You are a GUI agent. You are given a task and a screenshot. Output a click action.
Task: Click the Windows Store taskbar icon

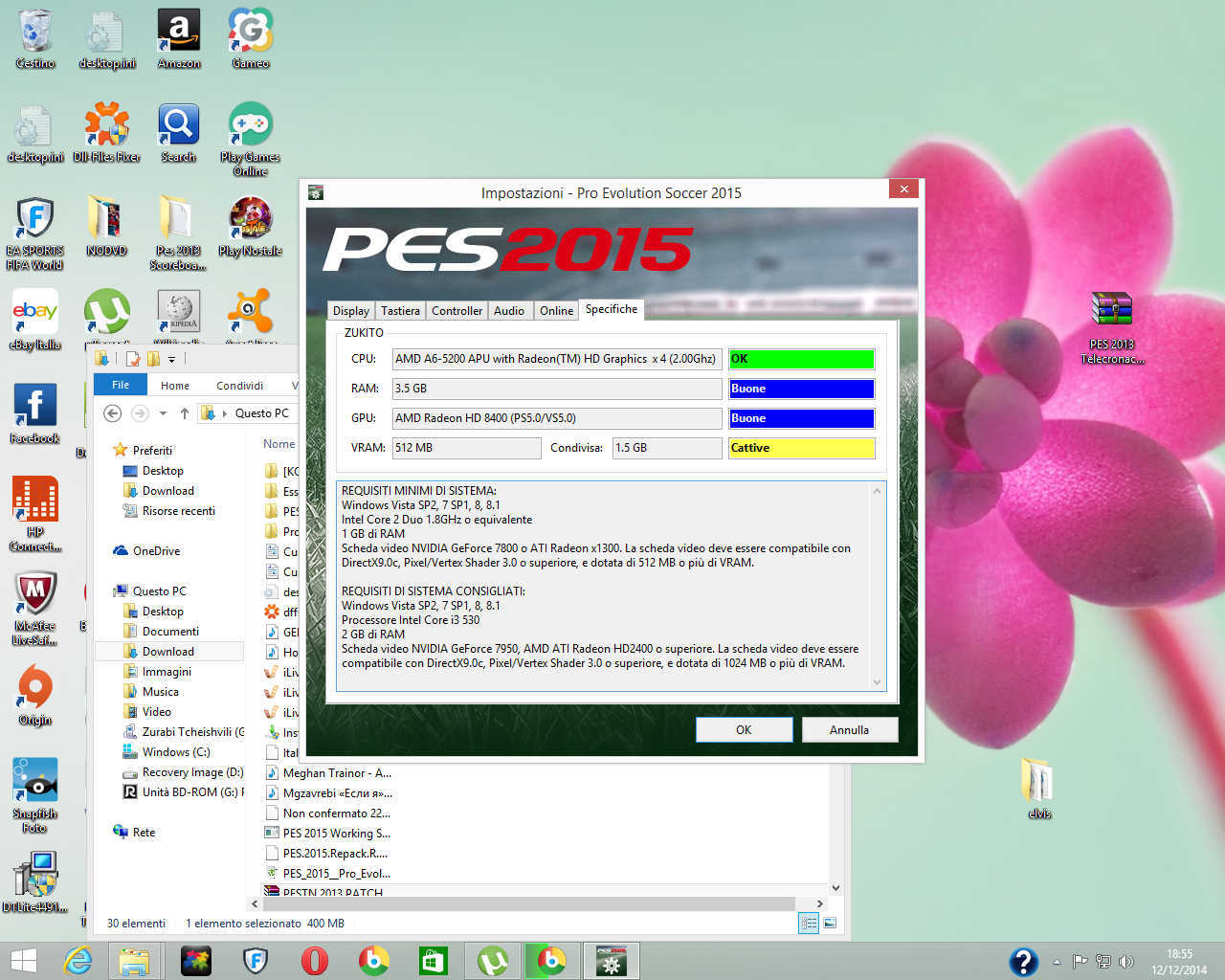pos(434,961)
